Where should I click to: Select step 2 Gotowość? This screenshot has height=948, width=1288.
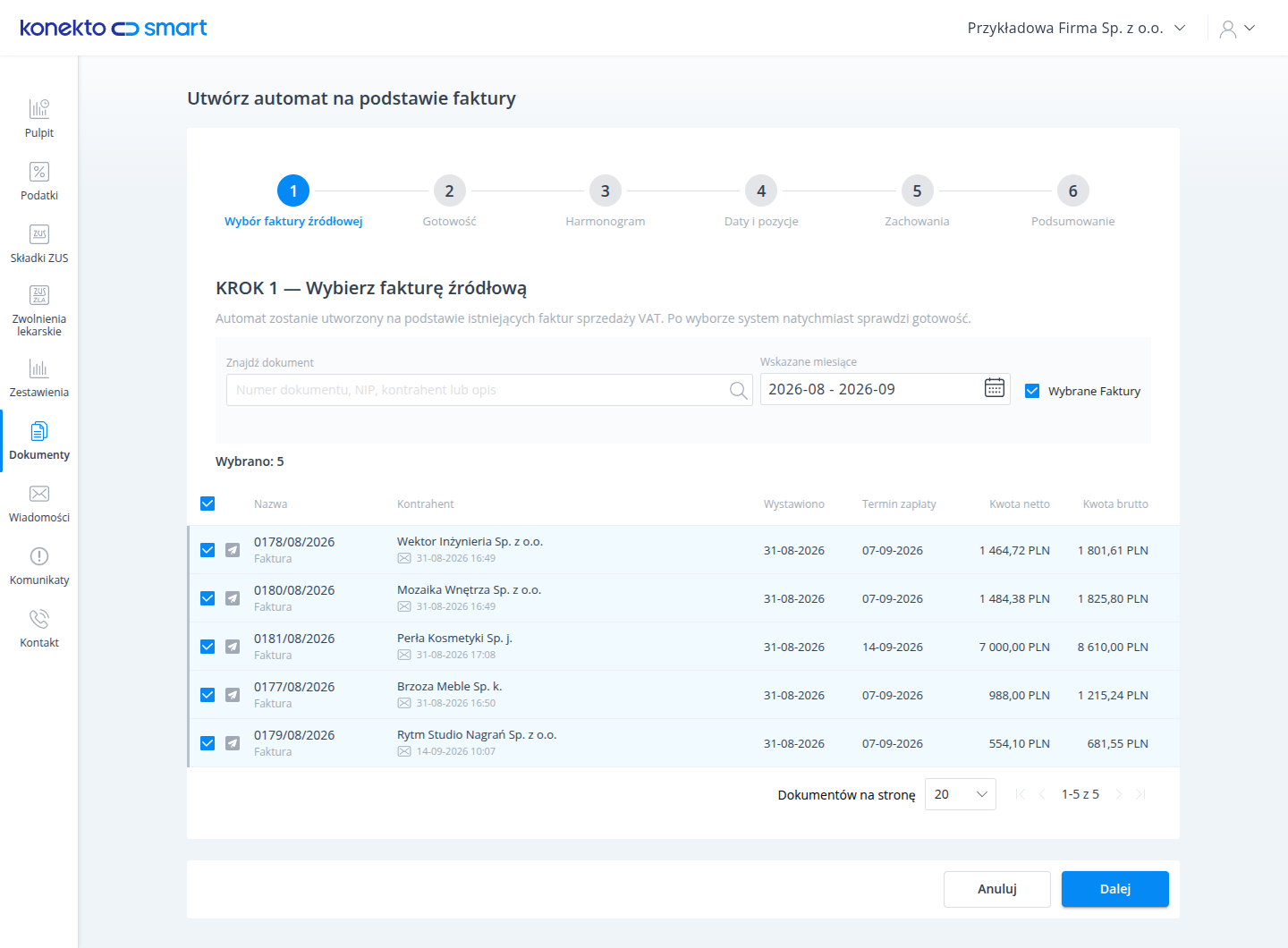click(449, 201)
